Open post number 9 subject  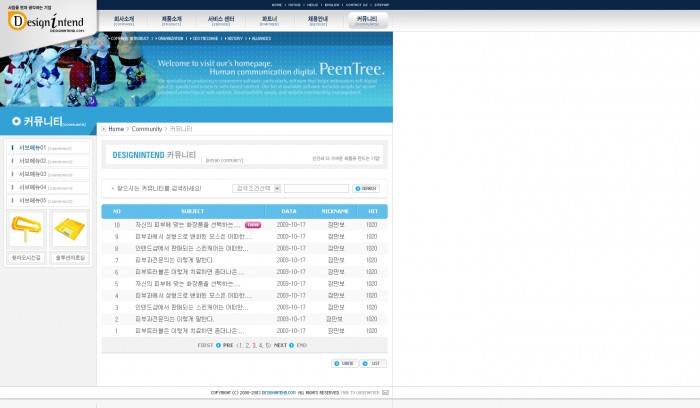click(194, 237)
